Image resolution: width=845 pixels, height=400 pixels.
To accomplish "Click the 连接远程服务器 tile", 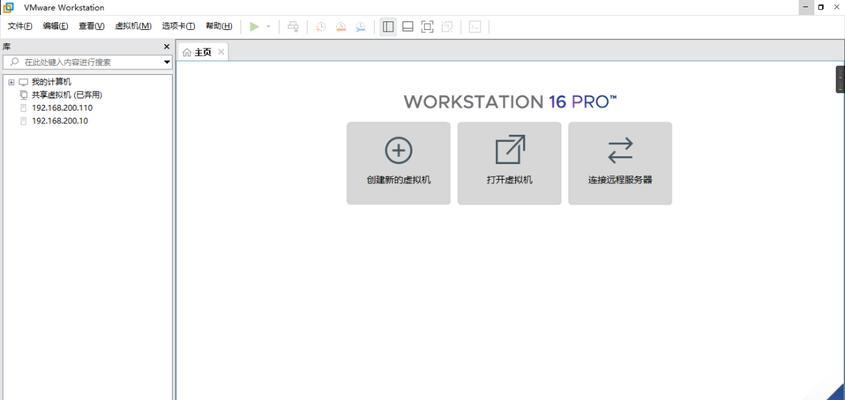I will (620, 163).
